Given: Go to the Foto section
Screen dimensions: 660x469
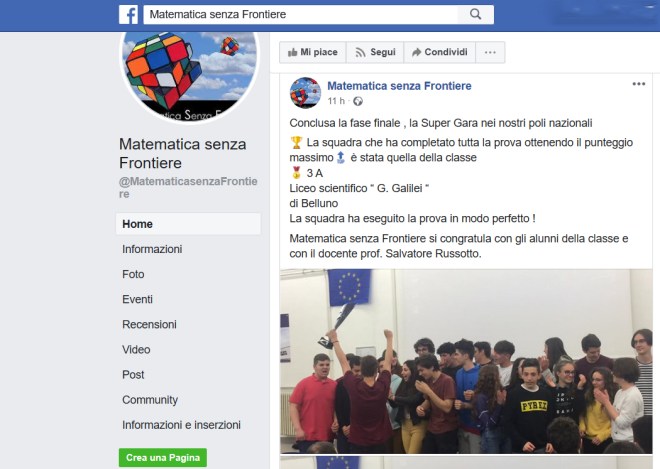Looking at the screenshot, I should click(x=133, y=274).
